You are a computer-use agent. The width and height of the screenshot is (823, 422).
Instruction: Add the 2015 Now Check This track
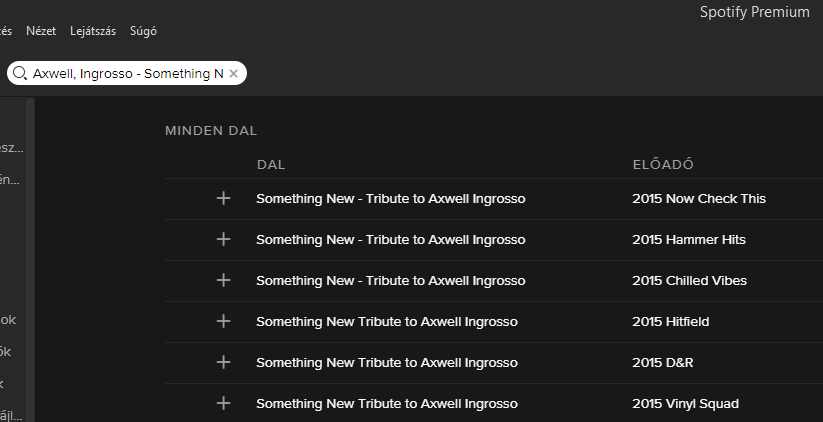(x=224, y=198)
